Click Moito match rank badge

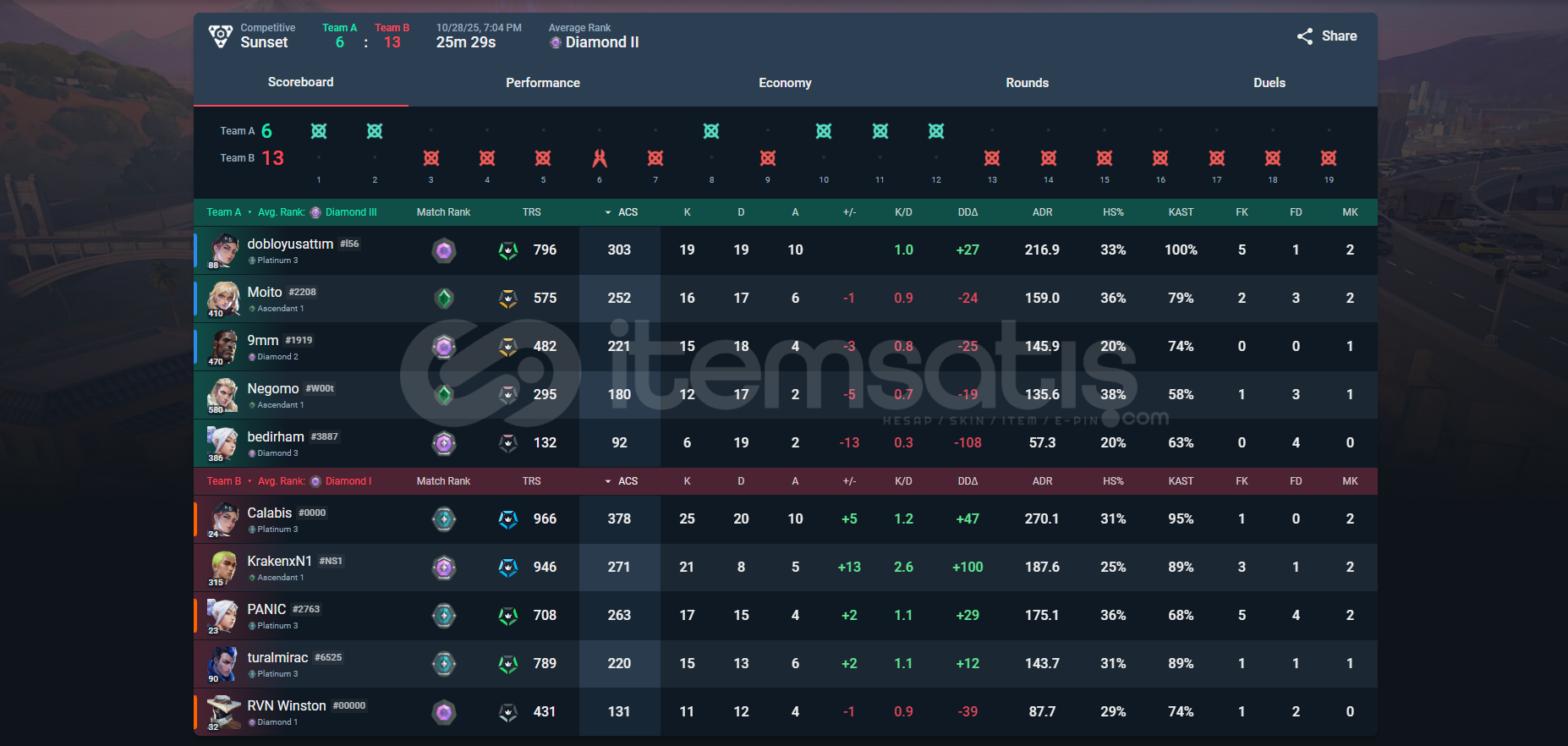tap(444, 299)
